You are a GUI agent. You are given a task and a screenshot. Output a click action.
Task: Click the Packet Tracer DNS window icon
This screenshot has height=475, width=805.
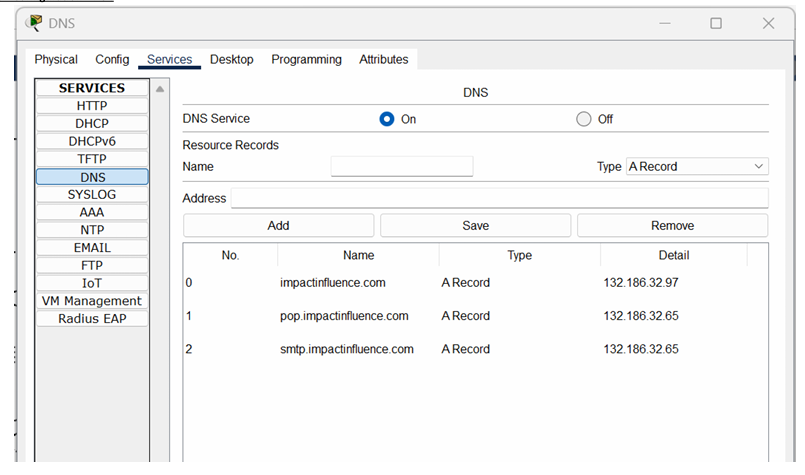pyautogui.click(x=34, y=23)
